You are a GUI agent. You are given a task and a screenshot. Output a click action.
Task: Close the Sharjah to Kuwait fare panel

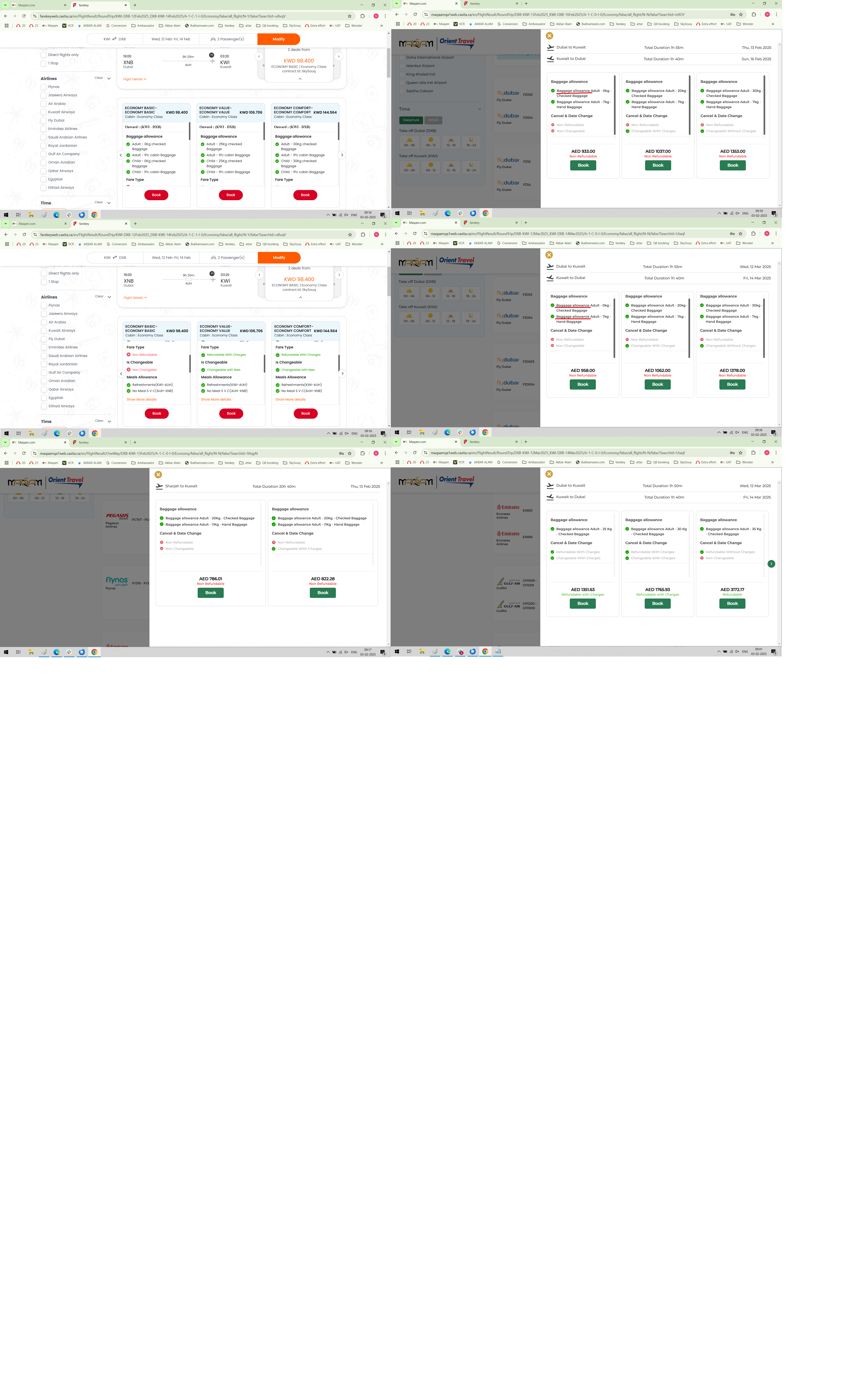[x=158, y=474]
